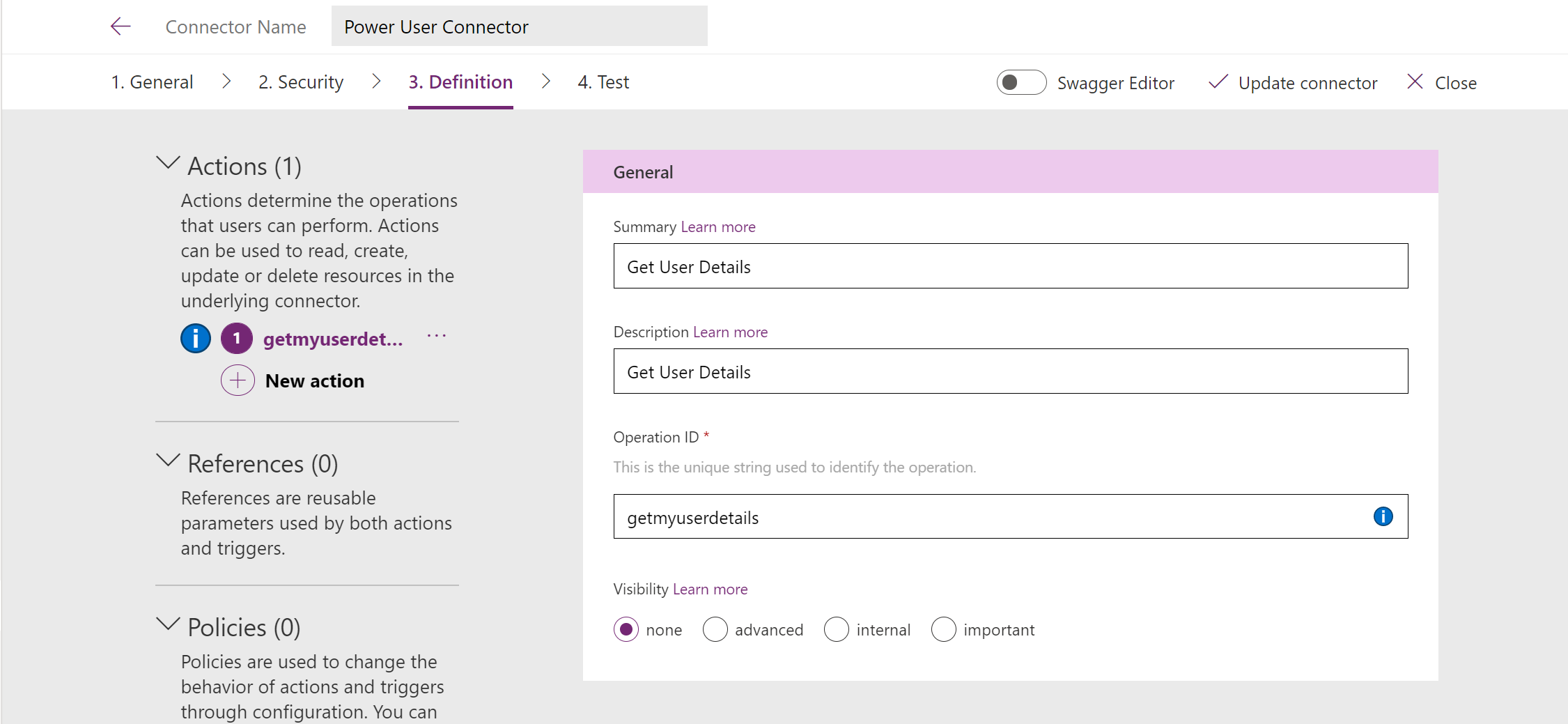
Task: Click the Description input field
Action: click(x=1010, y=371)
